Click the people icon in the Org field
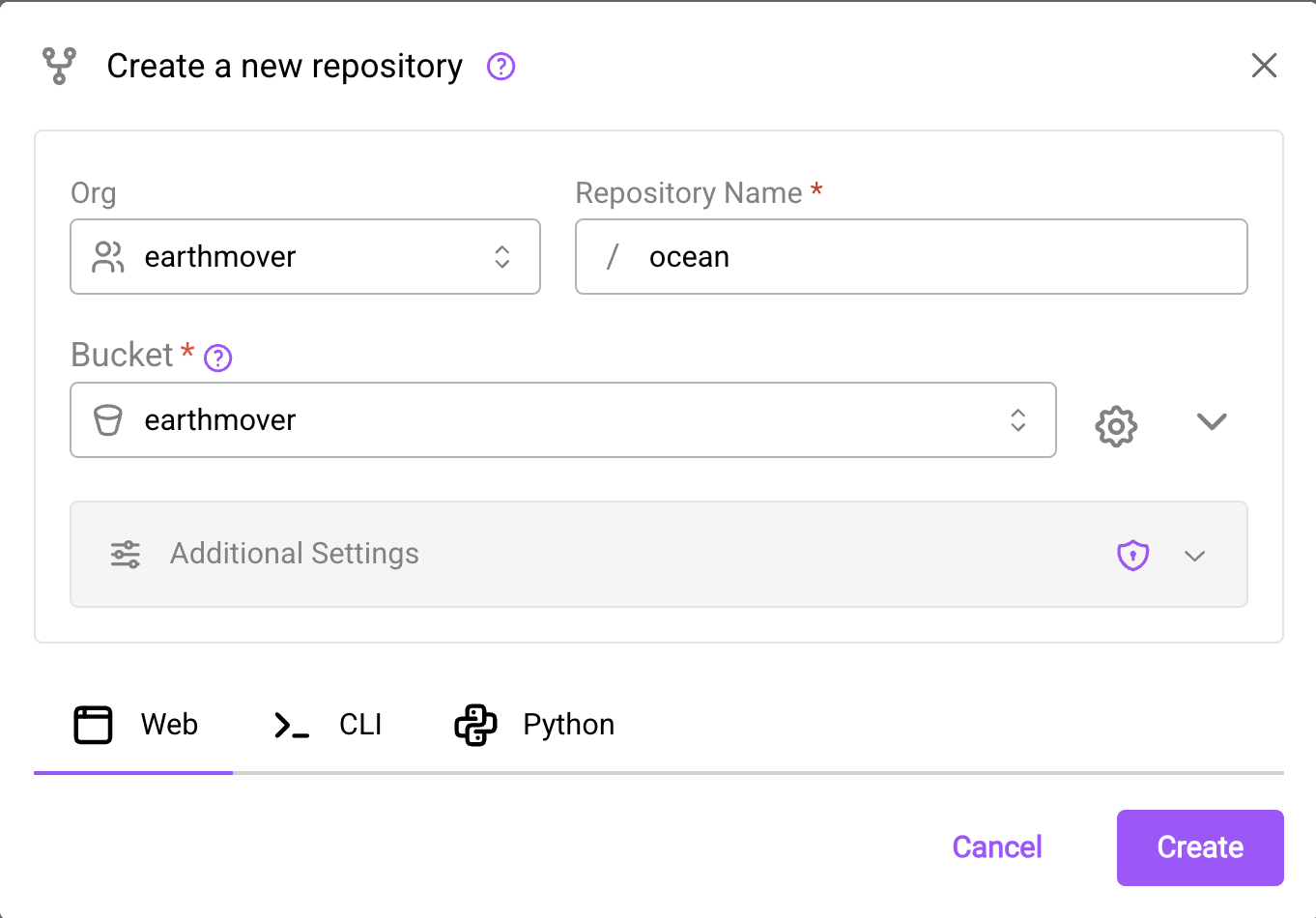This screenshot has width=1316, height=918. click(x=107, y=257)
